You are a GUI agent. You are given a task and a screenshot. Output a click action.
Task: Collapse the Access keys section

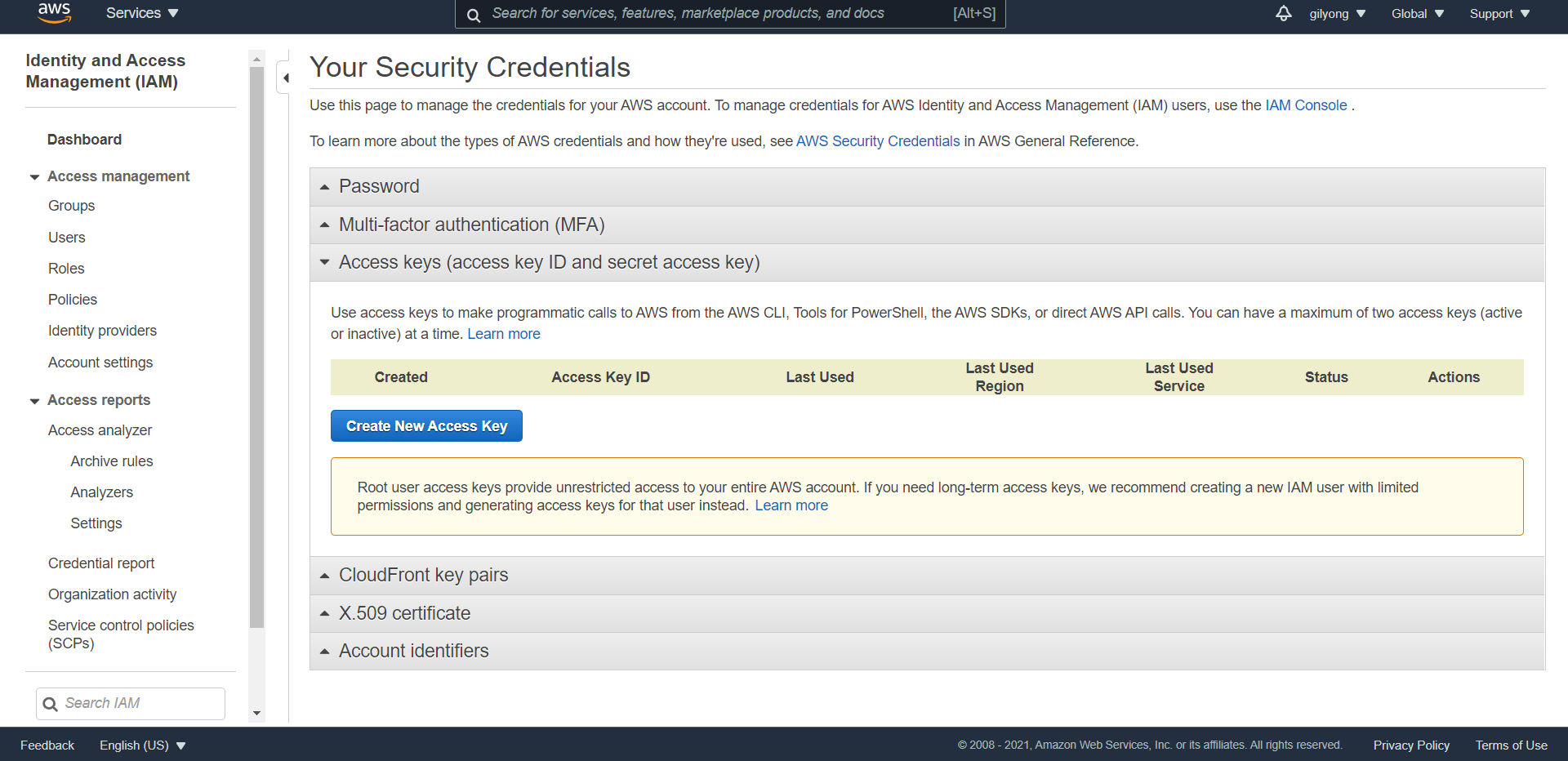pos(549,262)
